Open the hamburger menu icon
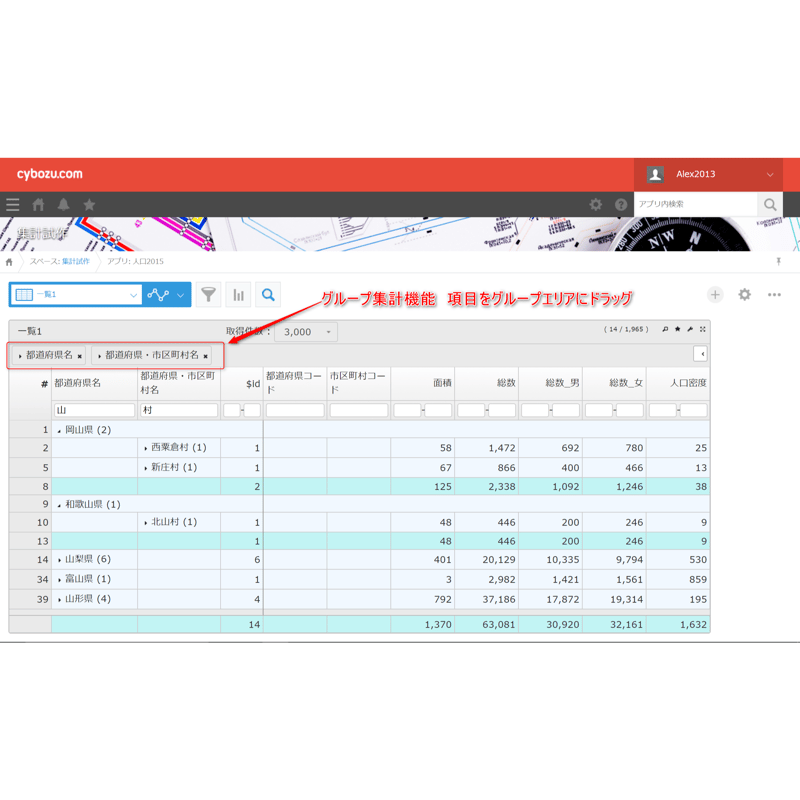Viewport: 800px width, 800px height. pyautogui.click(x=13, y=205)
